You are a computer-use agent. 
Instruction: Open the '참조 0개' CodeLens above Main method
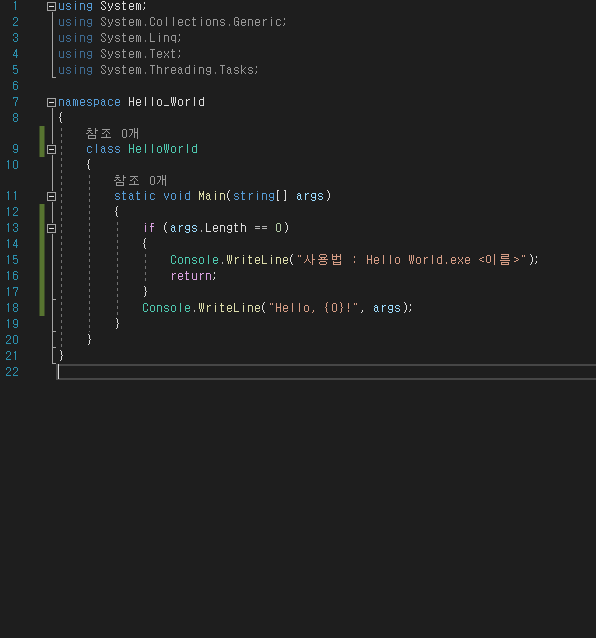(x=140, y=180)
